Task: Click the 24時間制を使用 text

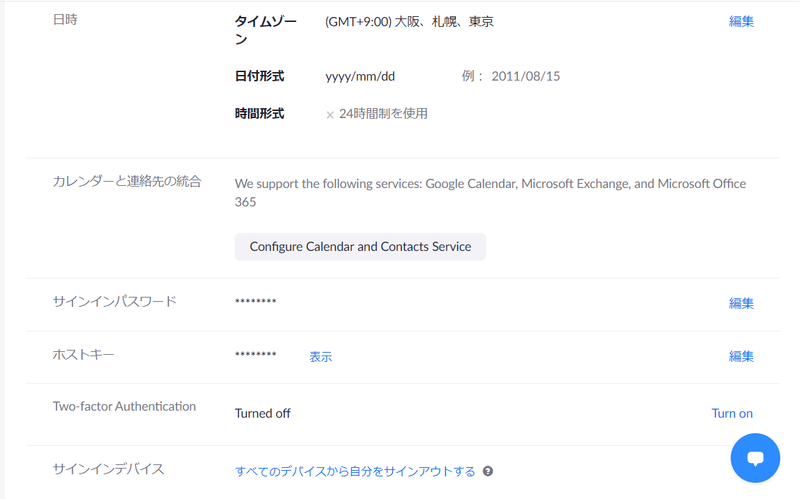Action: (383, 113)
